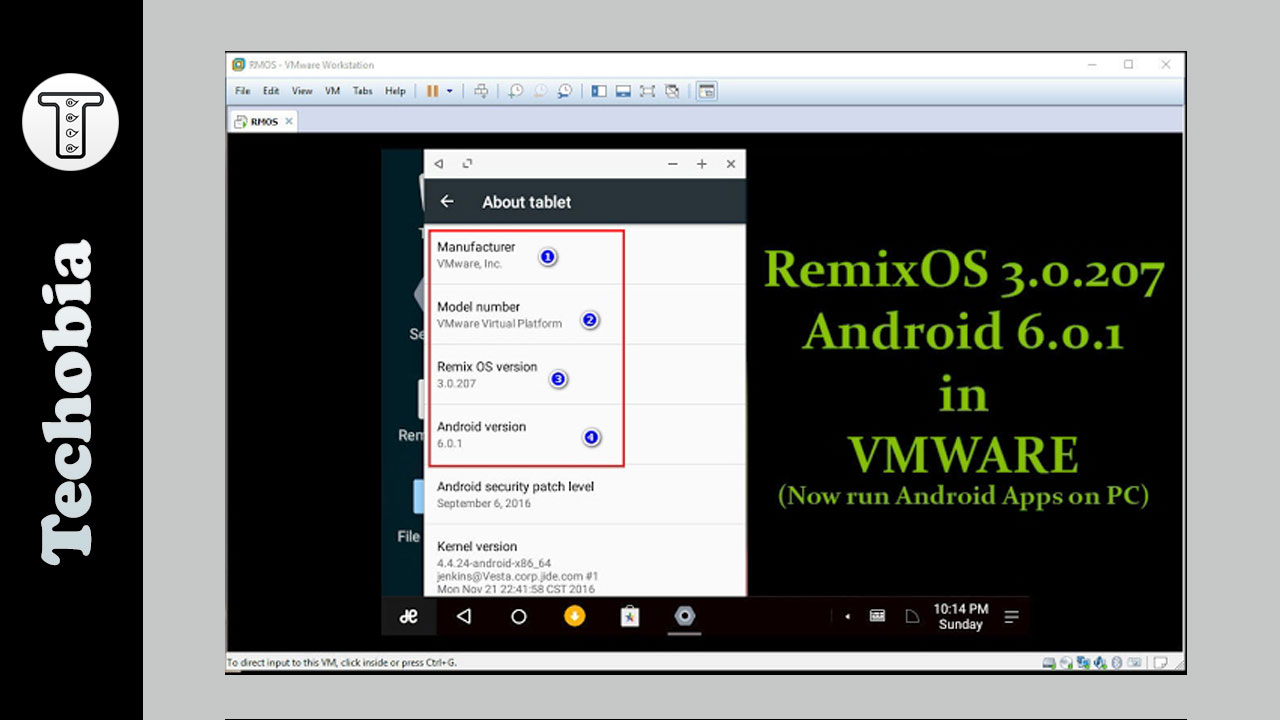Tap the Android version entry

point(585,435)
